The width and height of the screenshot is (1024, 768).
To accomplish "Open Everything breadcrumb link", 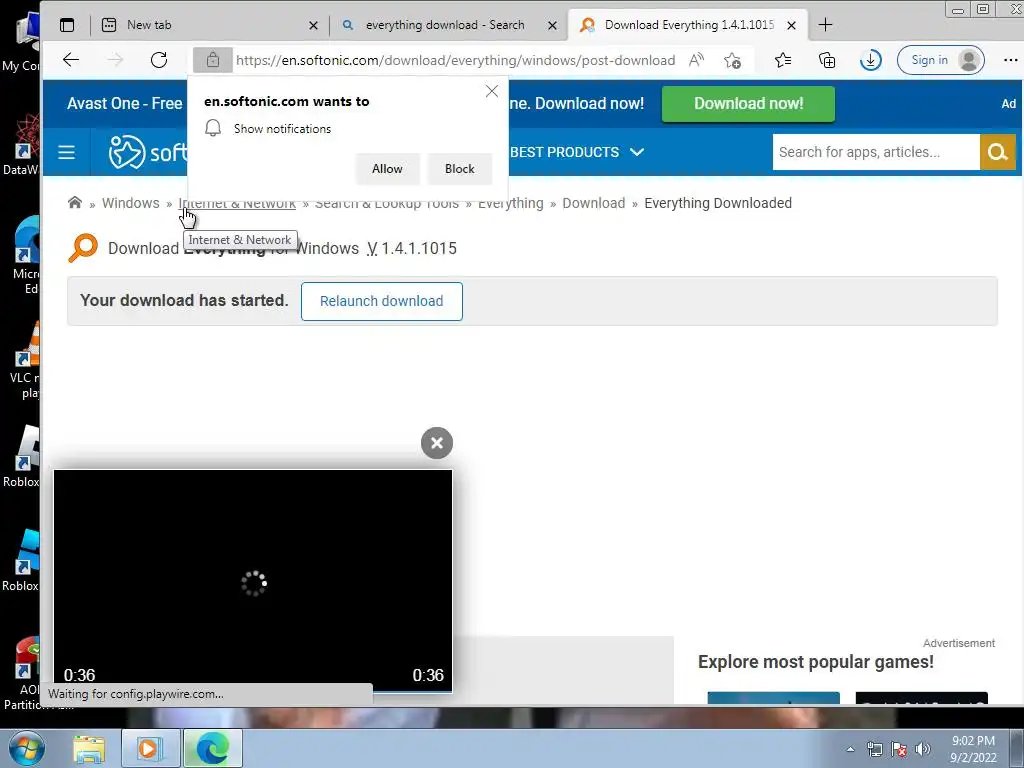I will (x=511, y=203).
